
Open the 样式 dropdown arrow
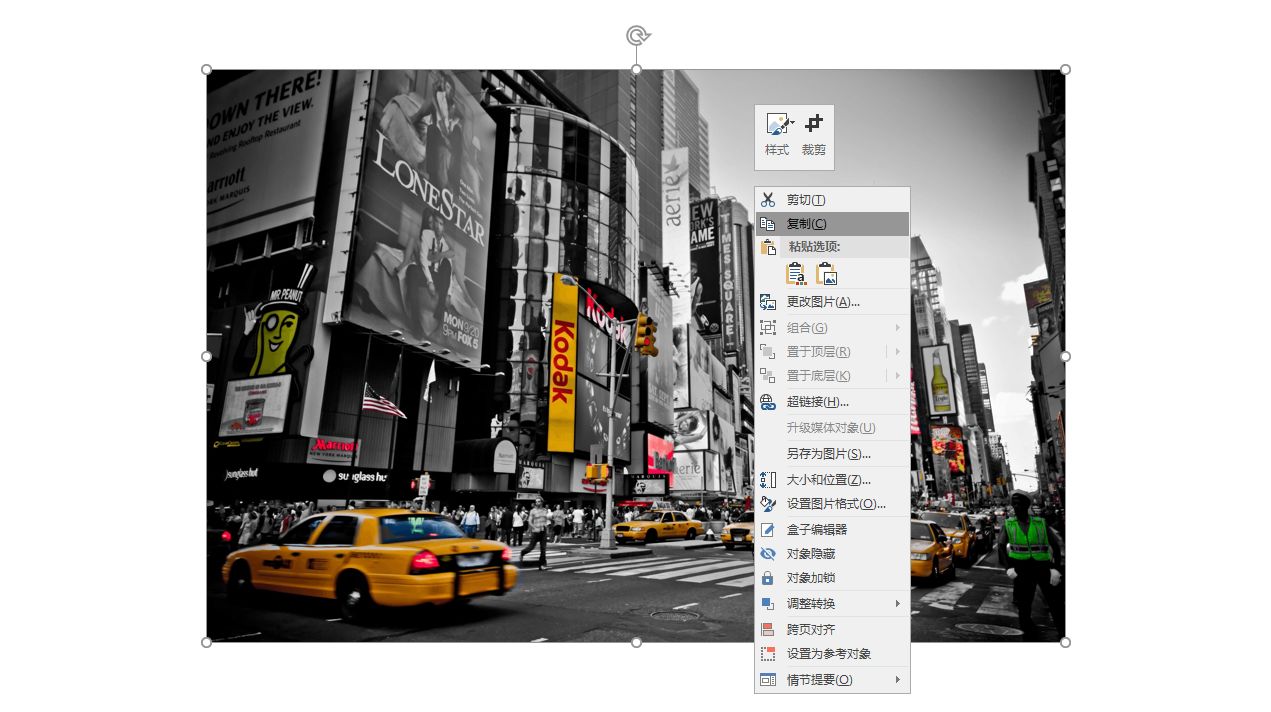tap(792, 123)
